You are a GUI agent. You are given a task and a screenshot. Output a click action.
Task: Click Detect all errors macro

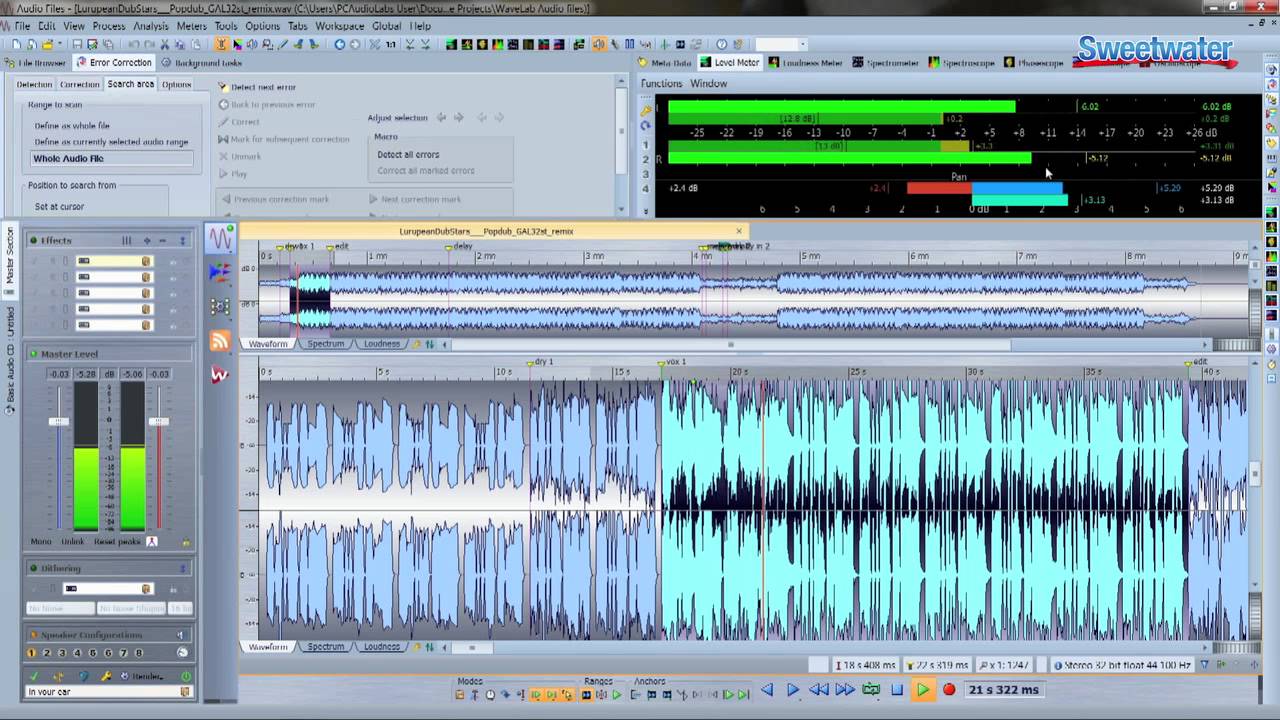408,154
